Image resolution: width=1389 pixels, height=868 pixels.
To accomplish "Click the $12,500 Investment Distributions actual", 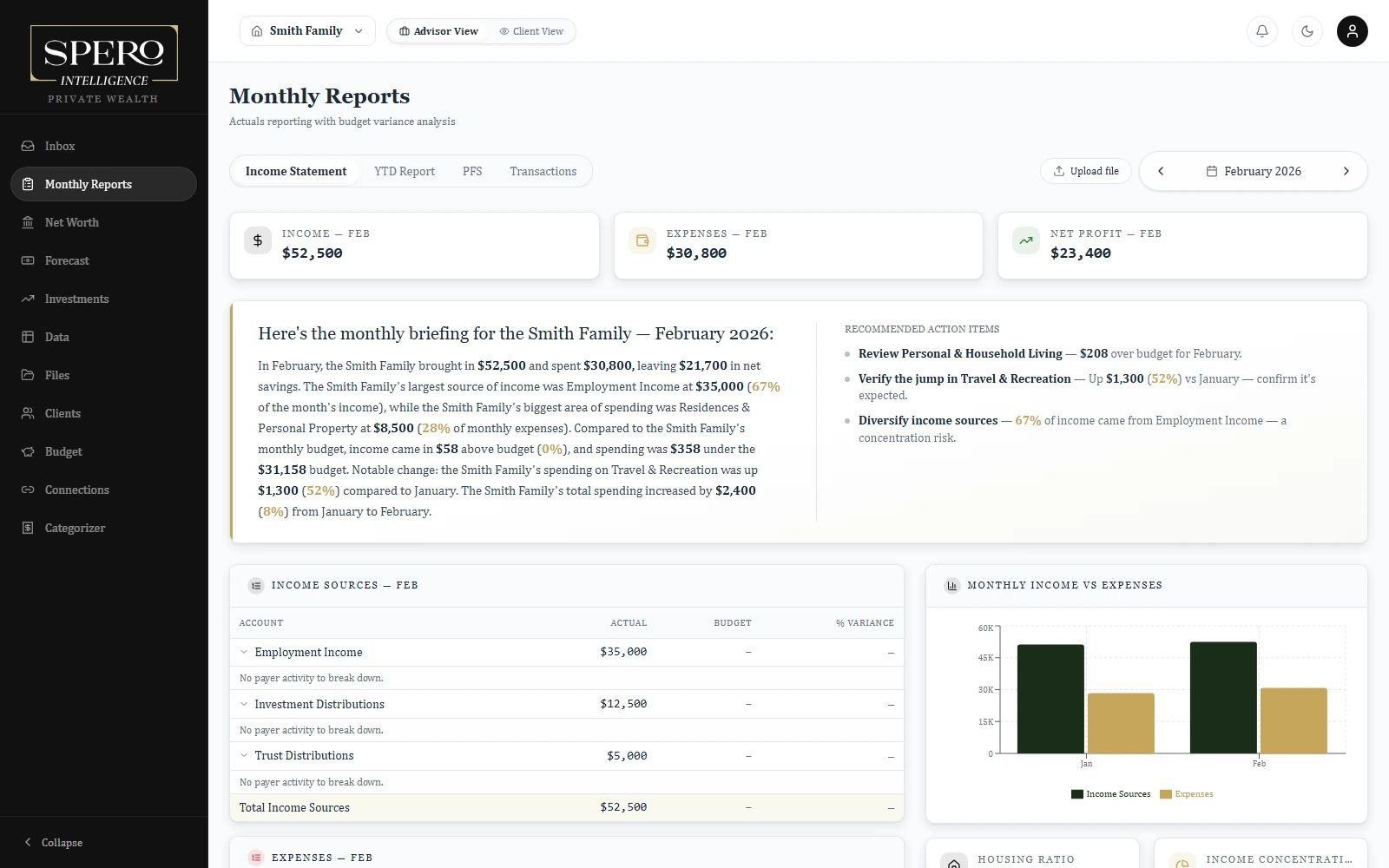I will [623, 704].
